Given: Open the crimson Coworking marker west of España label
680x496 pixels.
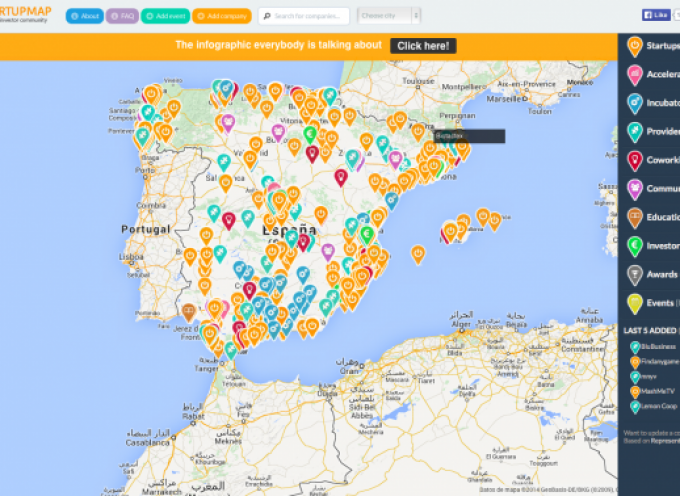Looking at the screenshot, I should (229, 221).
